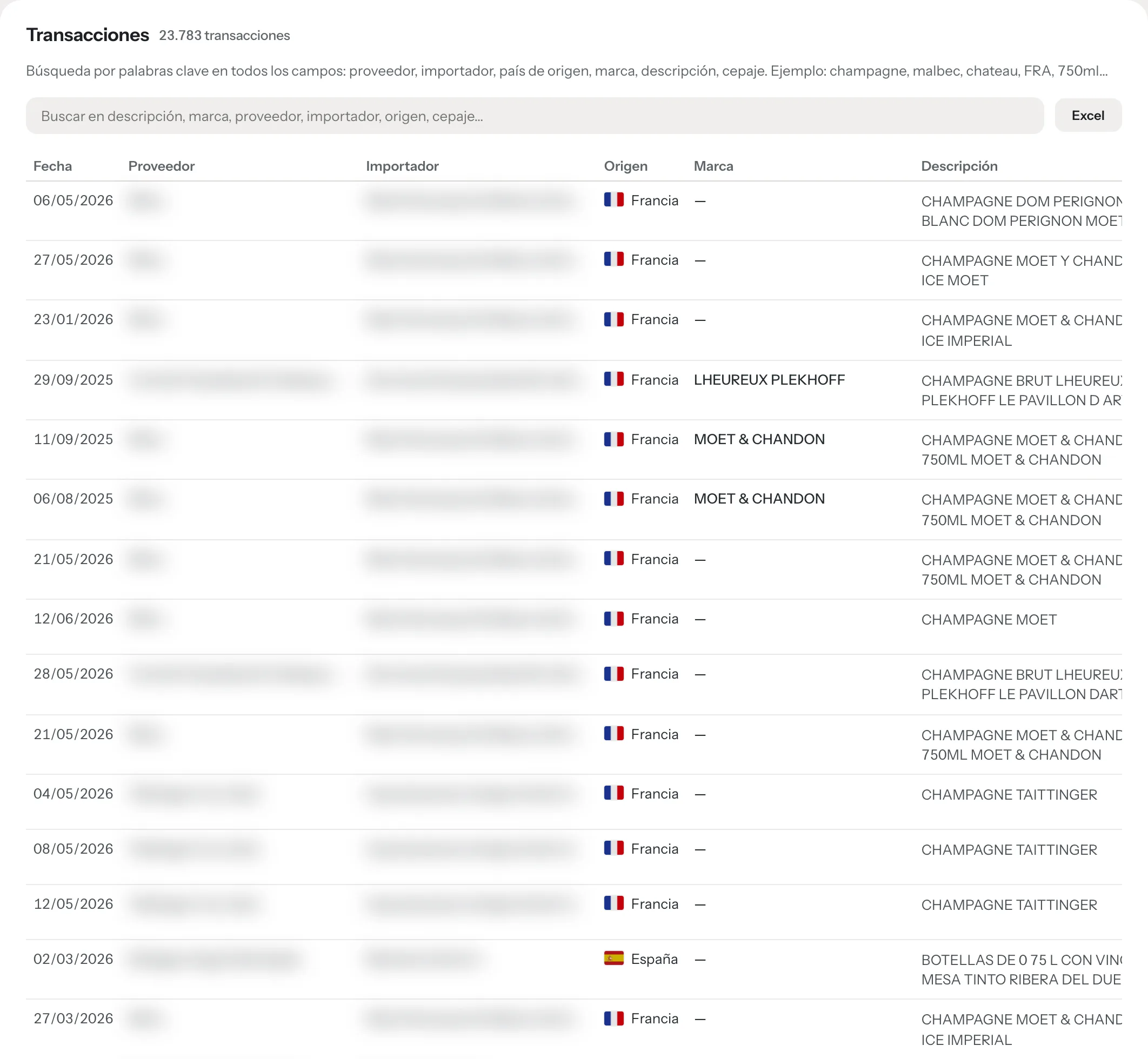Click the BOTELLAS DE 0 75 L description
The height and width of the screenshot is (1059, 1148).
1022,970
